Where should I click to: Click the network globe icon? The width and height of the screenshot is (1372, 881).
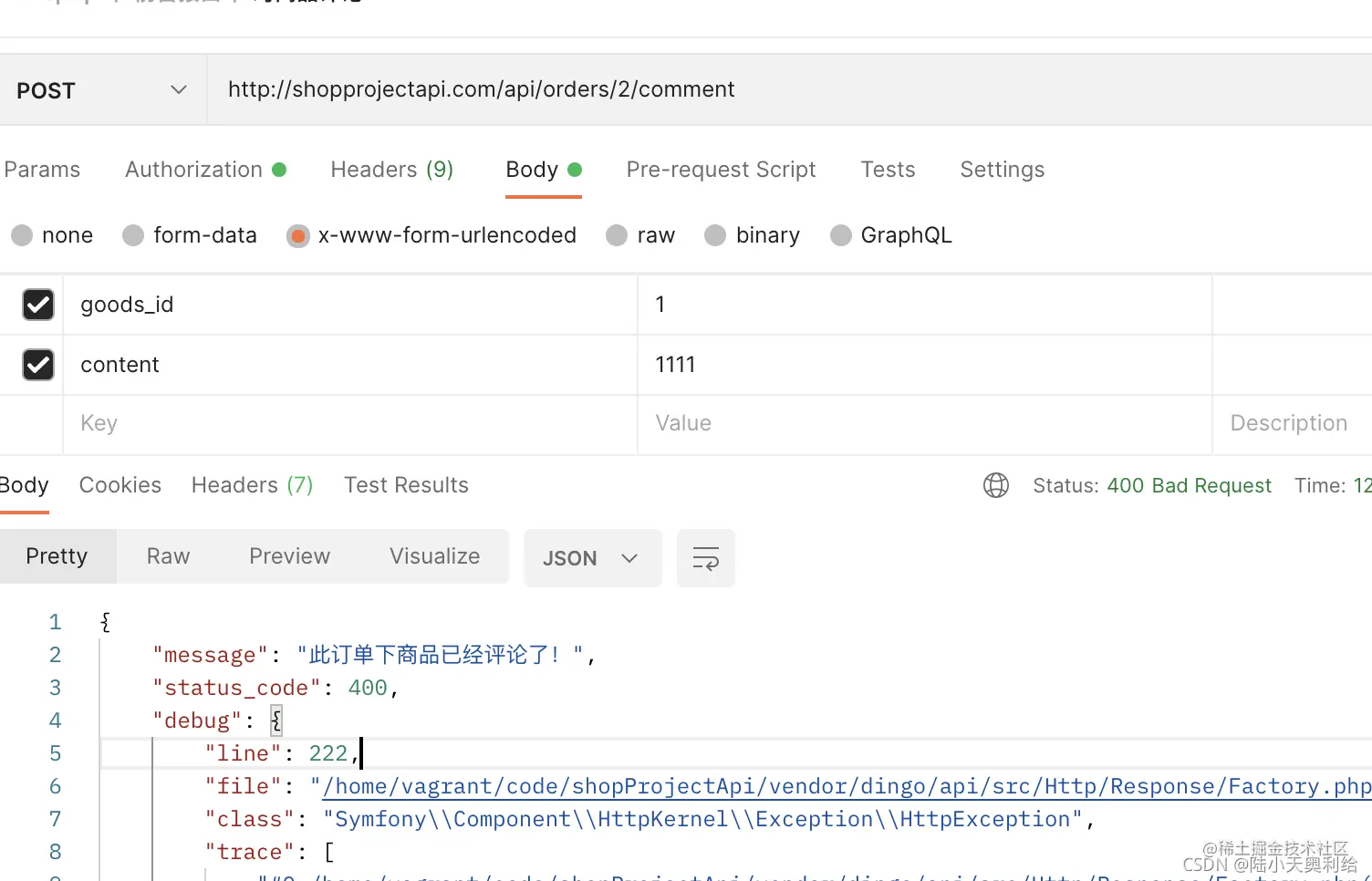point(996,485)
